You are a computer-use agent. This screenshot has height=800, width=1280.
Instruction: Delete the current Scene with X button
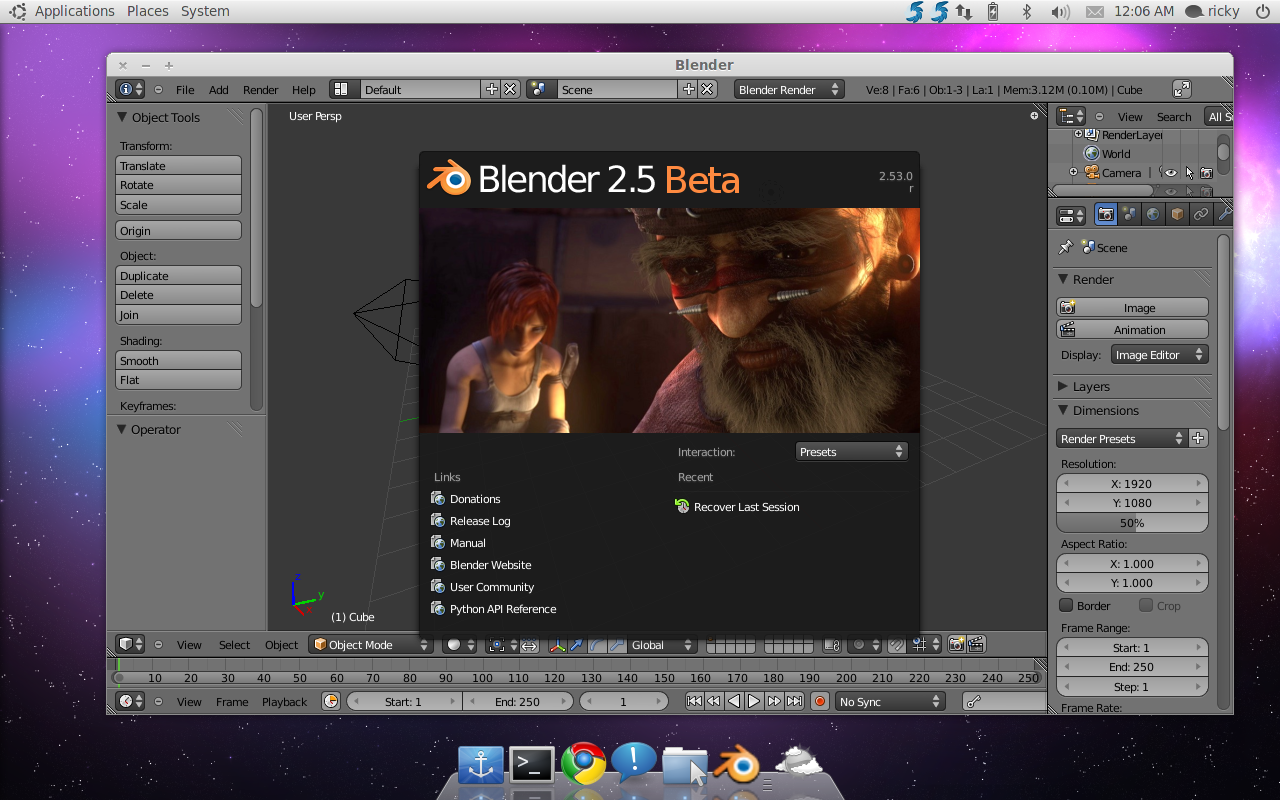pyautogui.click(x=707, y=89)
